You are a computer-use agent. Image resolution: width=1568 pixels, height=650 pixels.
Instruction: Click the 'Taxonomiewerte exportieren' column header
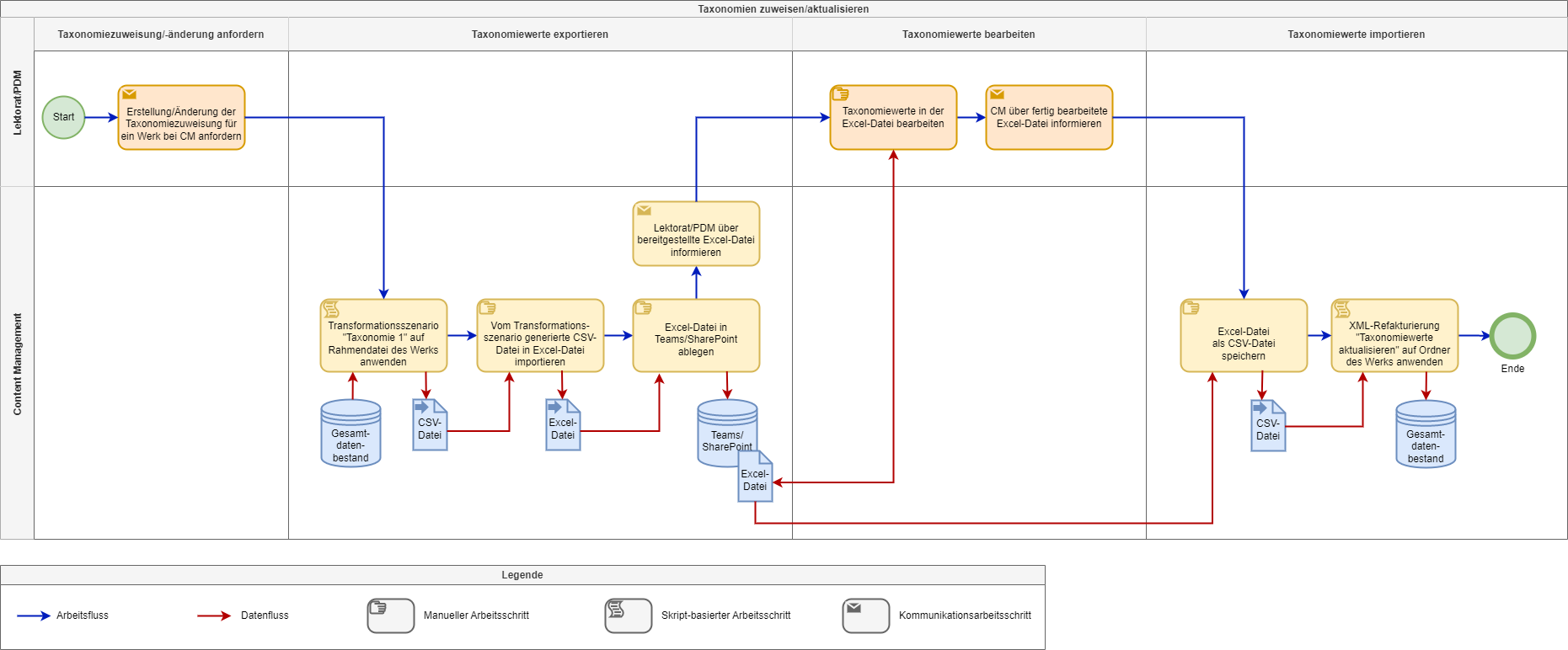pos(540,35)
